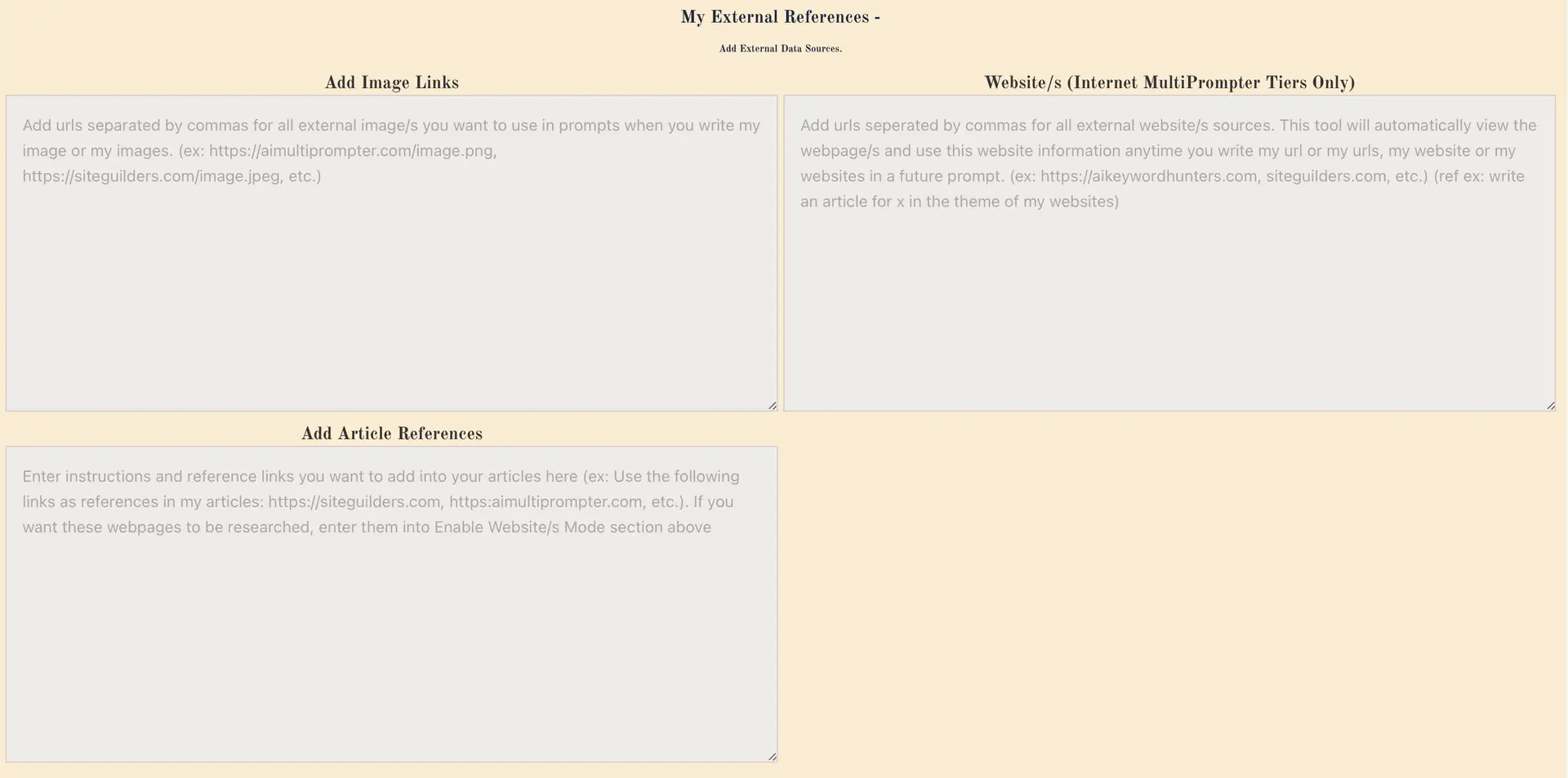
Task: Click resize grip of Article References box
Action: click(772, 757)
